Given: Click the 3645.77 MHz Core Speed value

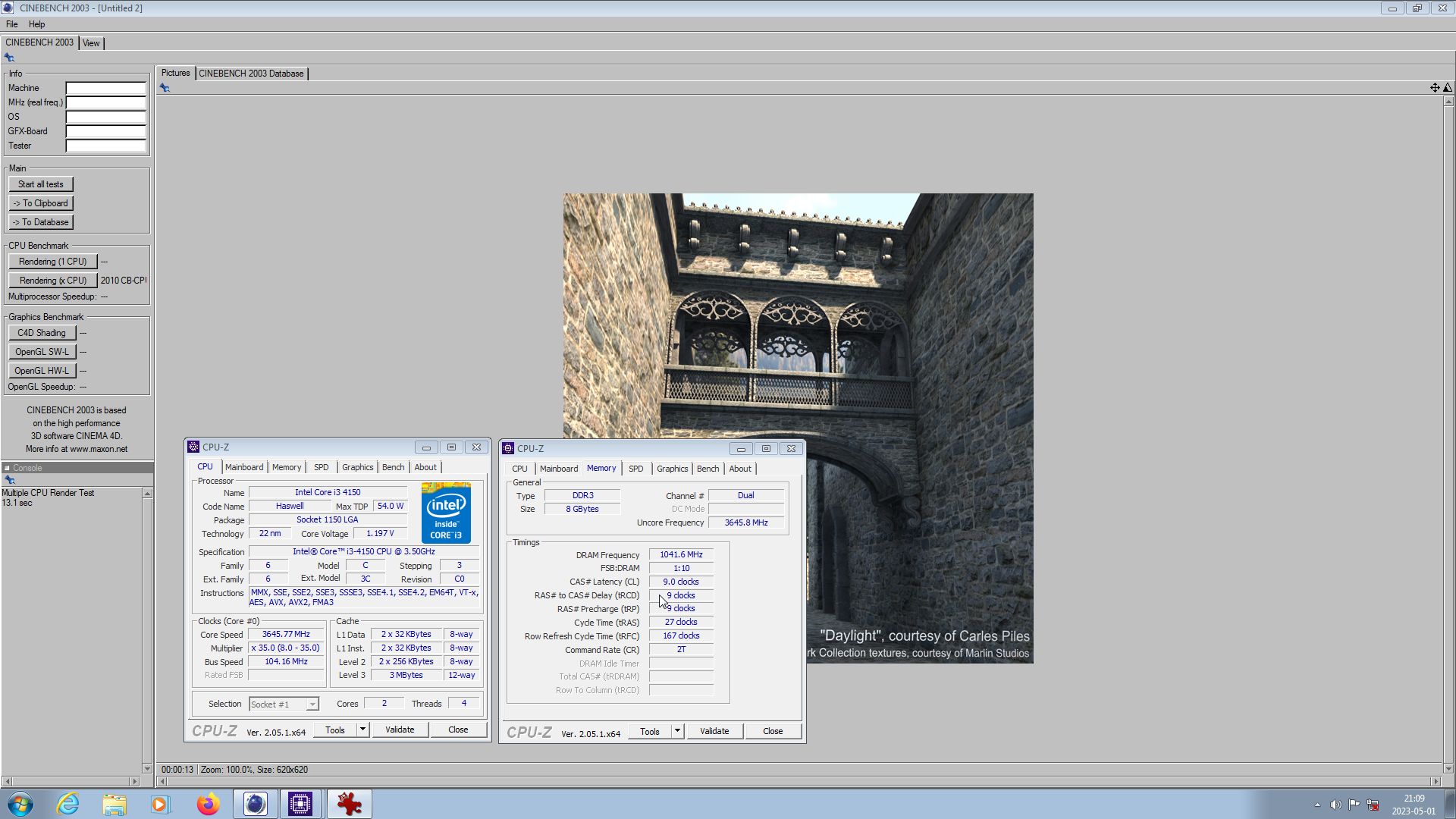Looking at the screenshot, I should point(286,635).
